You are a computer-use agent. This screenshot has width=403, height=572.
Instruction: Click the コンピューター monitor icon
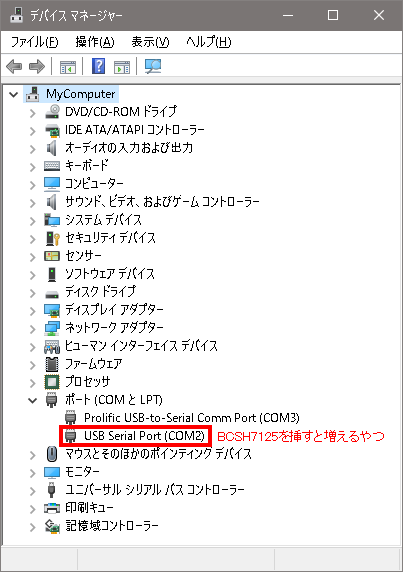[x=52, y=184]
